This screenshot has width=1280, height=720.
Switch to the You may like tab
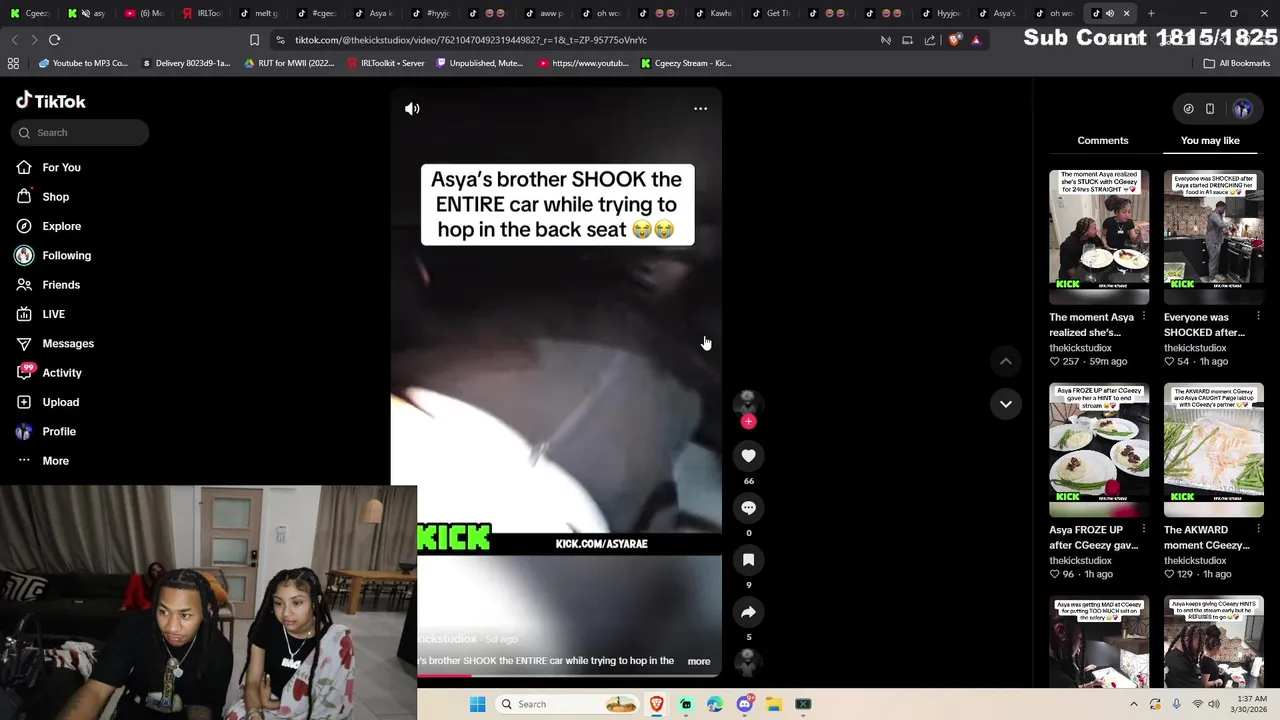[1210, 140]
